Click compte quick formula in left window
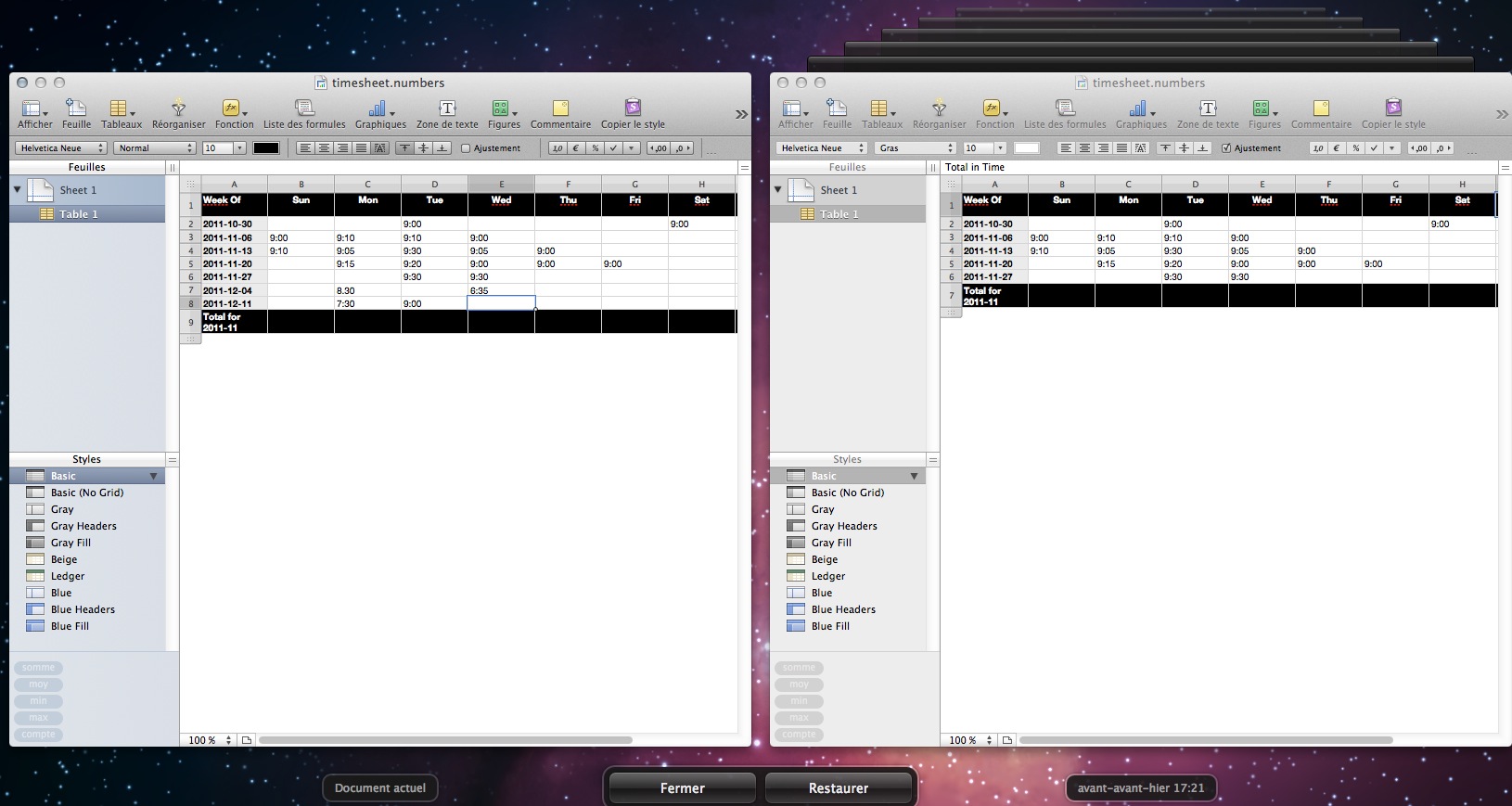The width and height of the screenshot is (1512, 806). click(x=38, y=735)
